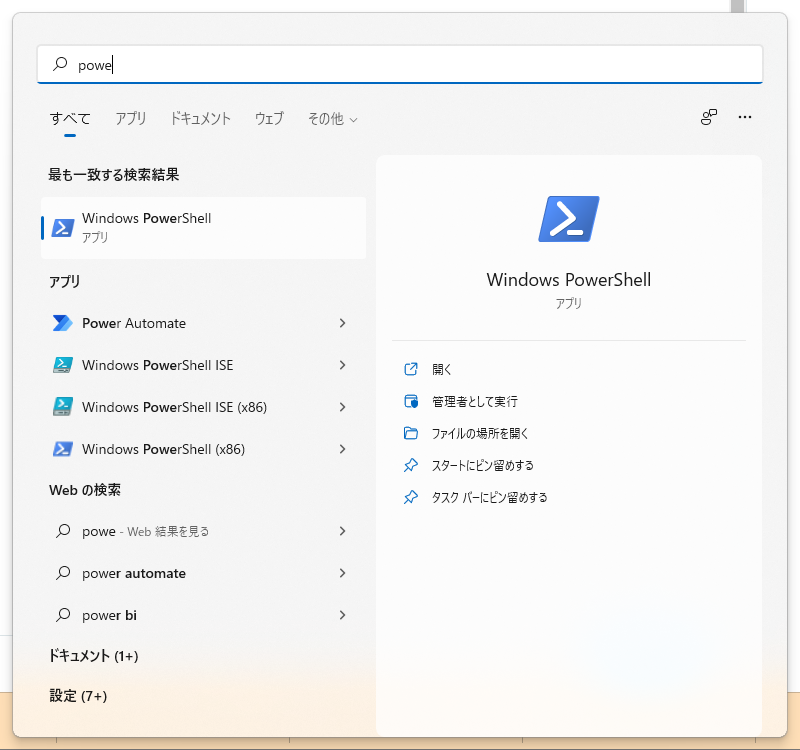Click the ファイルの場所を開く folder icon
Viewport: 800px width, 750px height.
(x=411, y=433)
